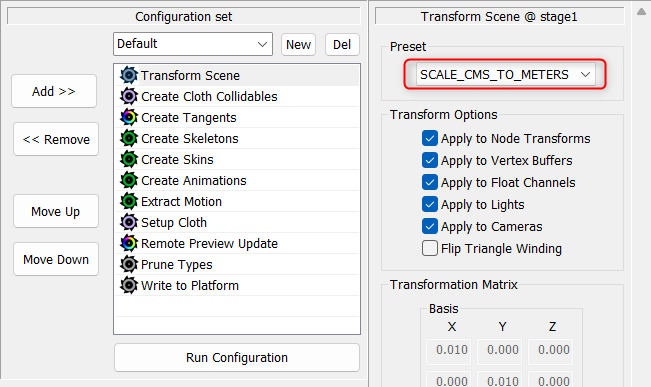The image size is (651, 387).
Task: Click the Extract Motion gear icon
Action: coord(129,201)
